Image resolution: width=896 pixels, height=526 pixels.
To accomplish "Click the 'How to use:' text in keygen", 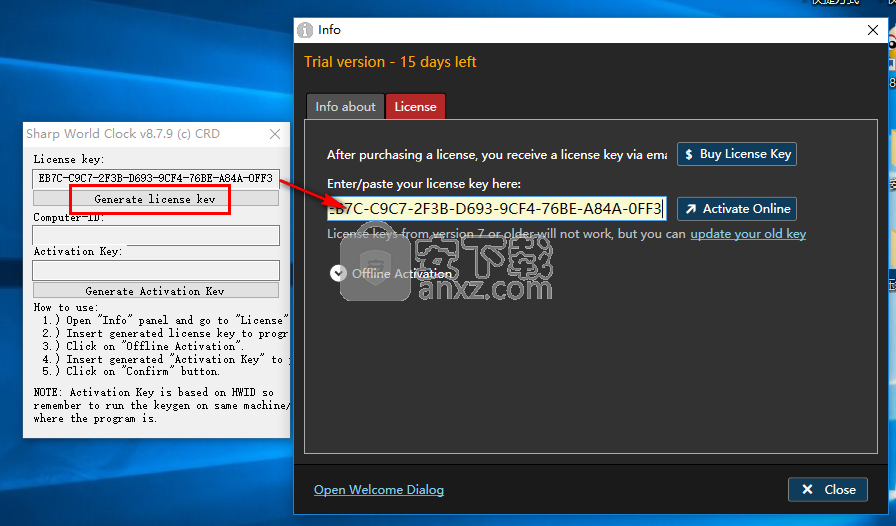I will coord(66,308).
